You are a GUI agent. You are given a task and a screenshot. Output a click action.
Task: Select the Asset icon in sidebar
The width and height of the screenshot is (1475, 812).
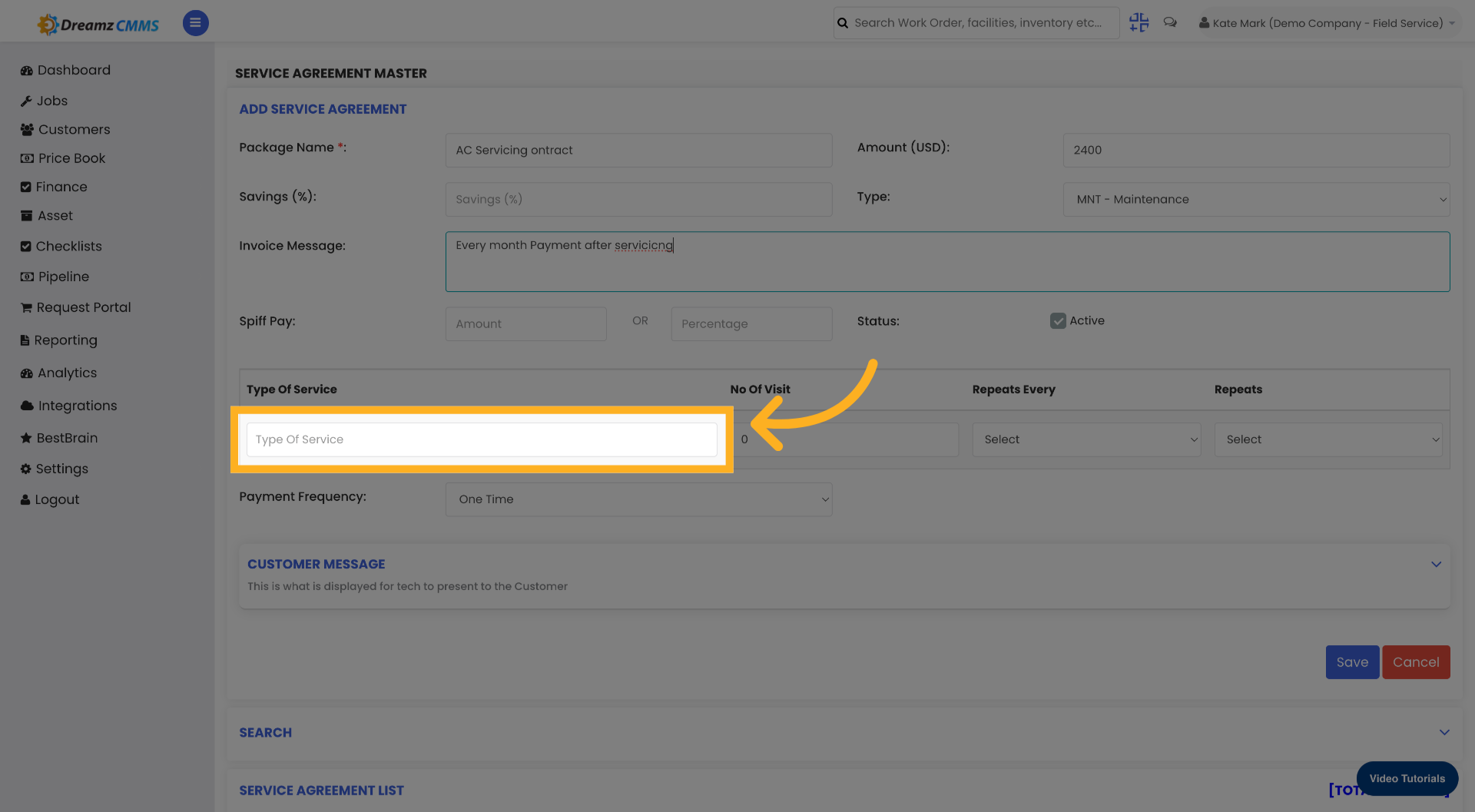[25, 216]
